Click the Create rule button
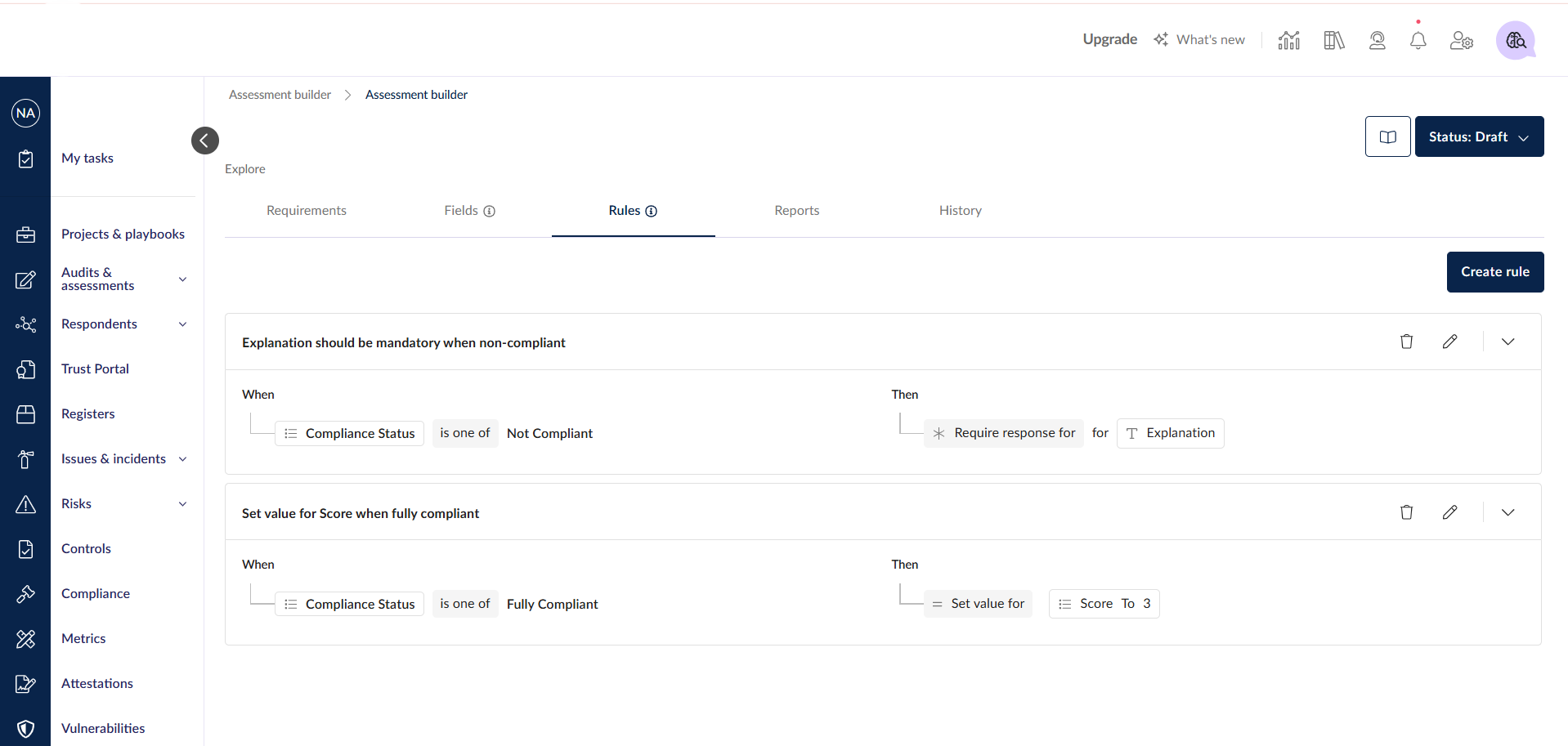Image resolution: width=1568 pixels, height=746 pixels. point(1494,272)
